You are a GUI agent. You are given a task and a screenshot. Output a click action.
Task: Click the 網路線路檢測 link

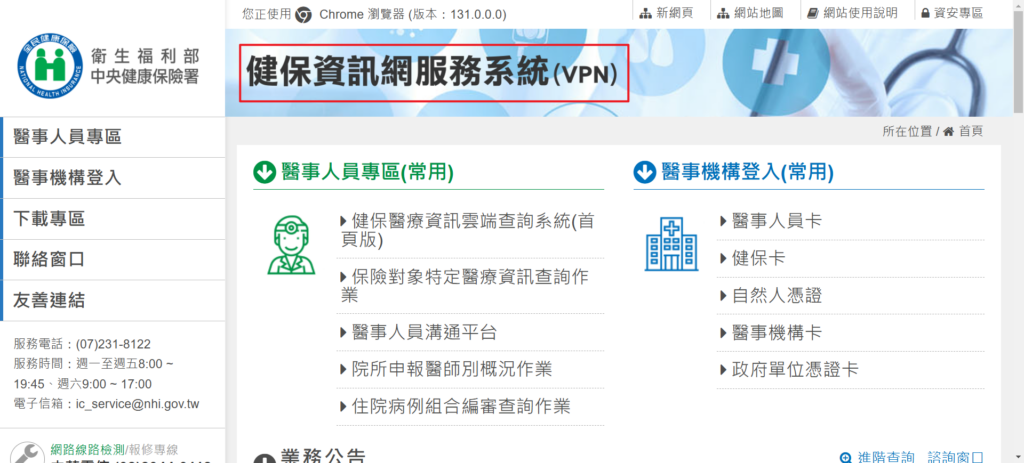point(88,450)
